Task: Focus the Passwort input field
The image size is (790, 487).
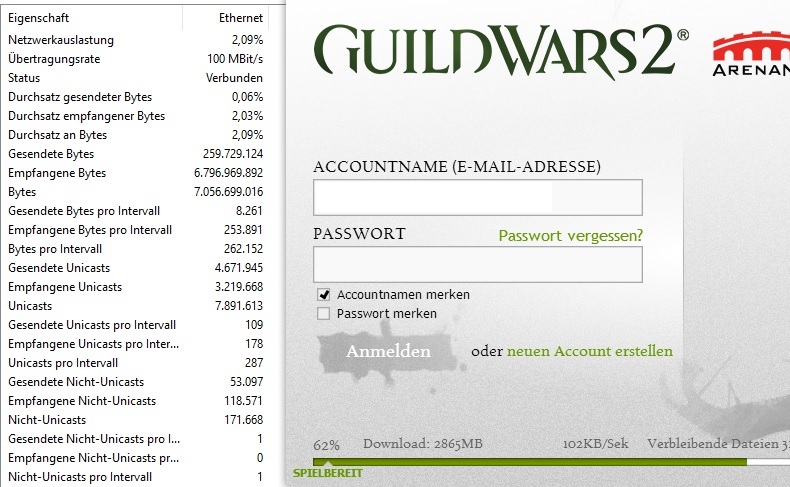Action: 478,264
